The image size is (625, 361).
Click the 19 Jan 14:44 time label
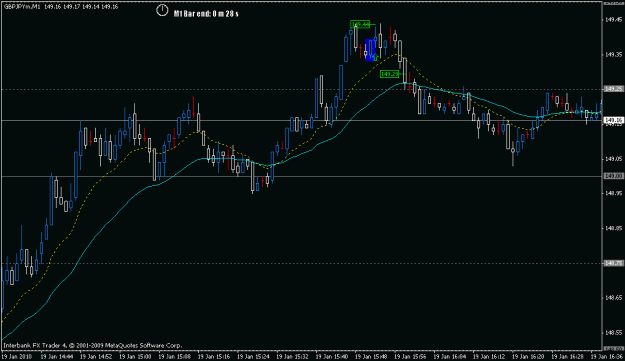57,356
